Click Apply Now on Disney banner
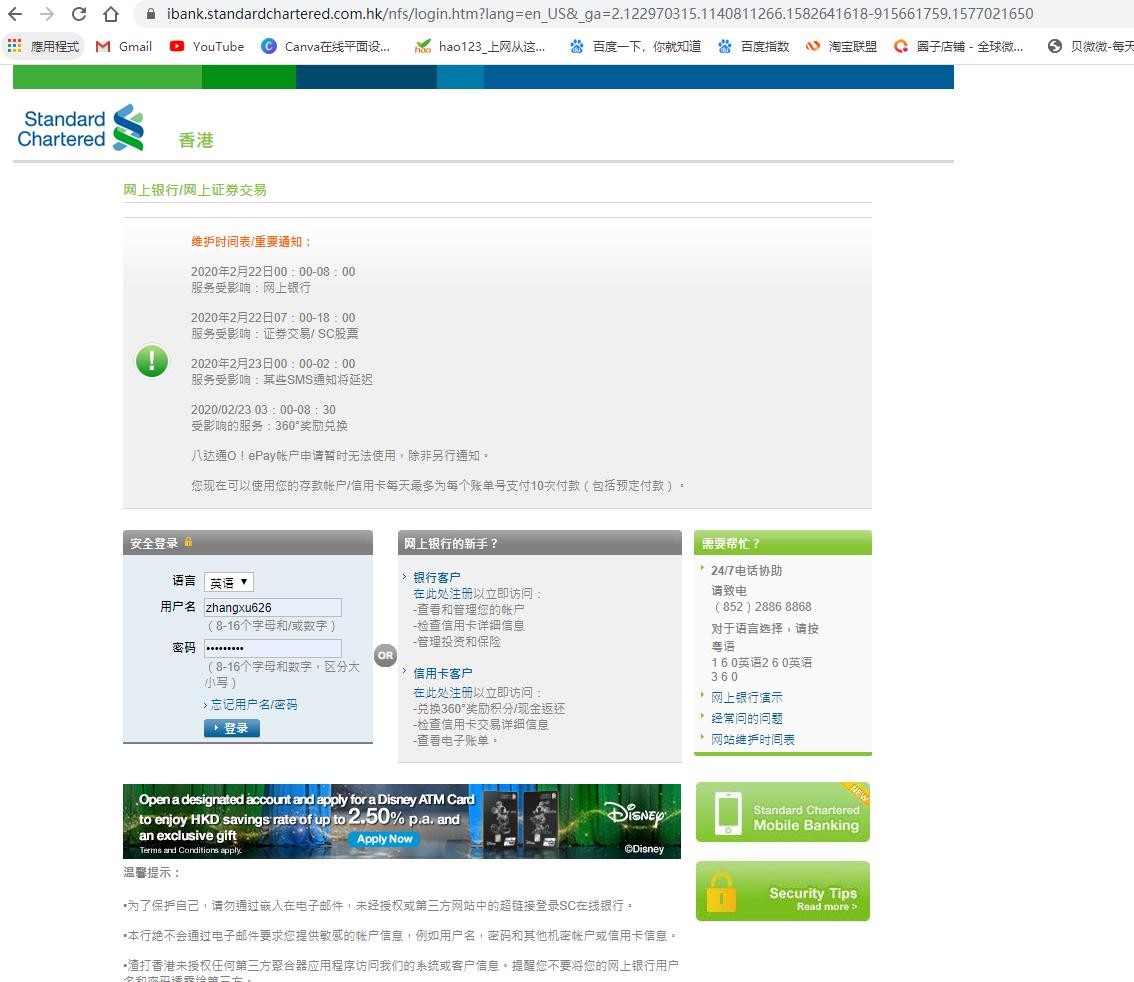 [x=384, y=839]
